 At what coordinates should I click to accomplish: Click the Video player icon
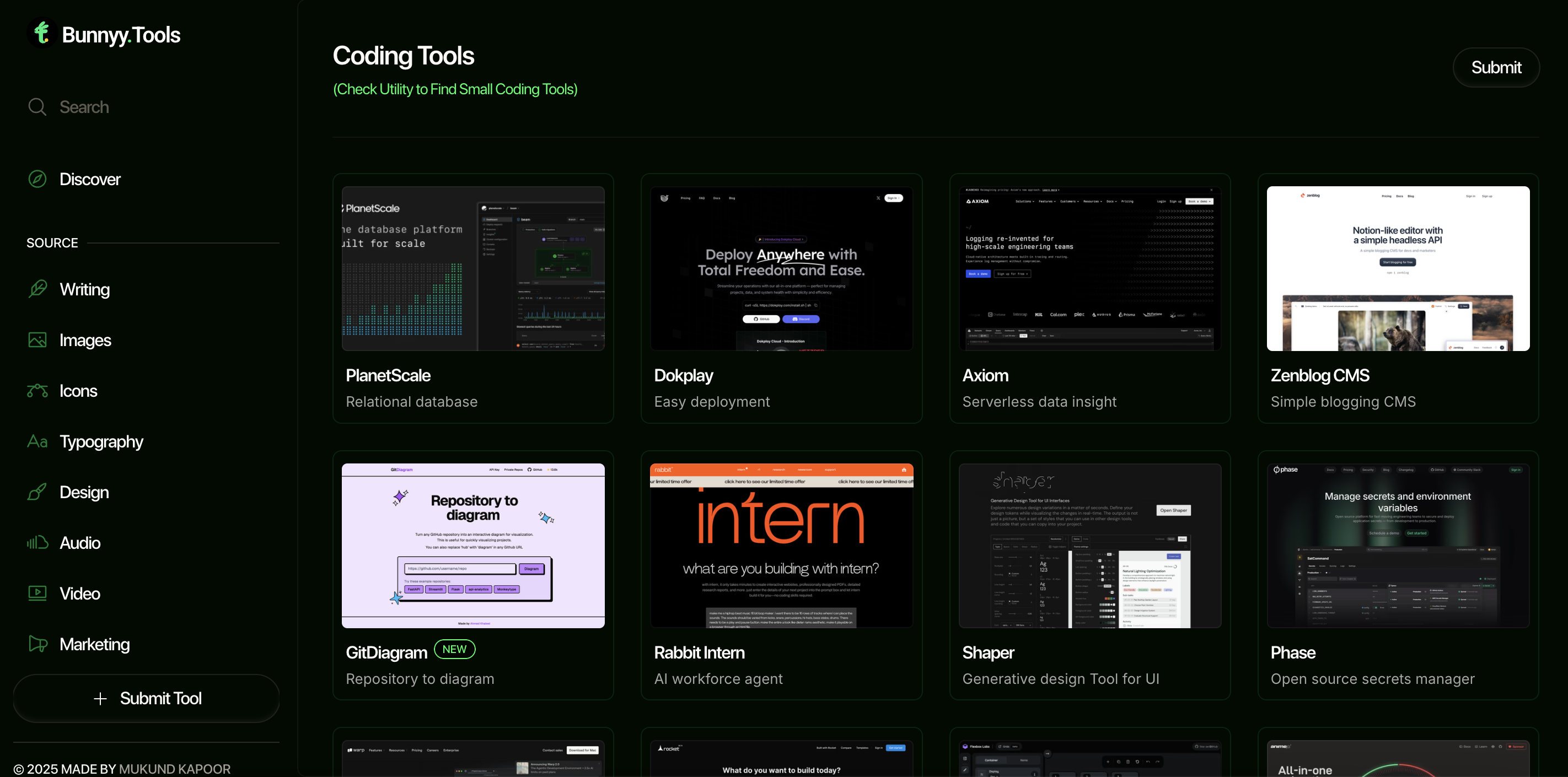pyautogui.click(x=37, y=593)
